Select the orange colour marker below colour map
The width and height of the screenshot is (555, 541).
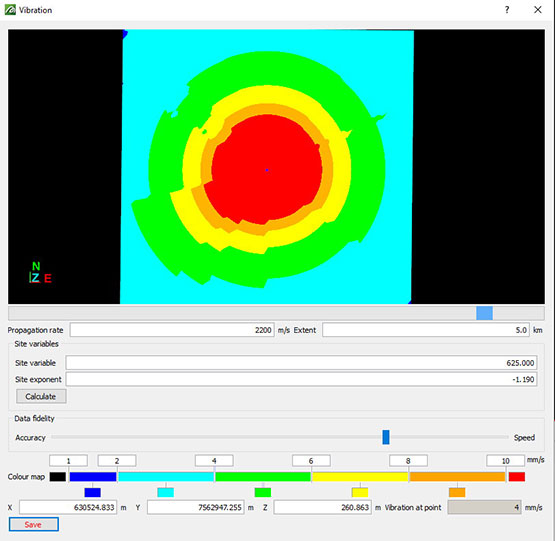tap(457, 492)
